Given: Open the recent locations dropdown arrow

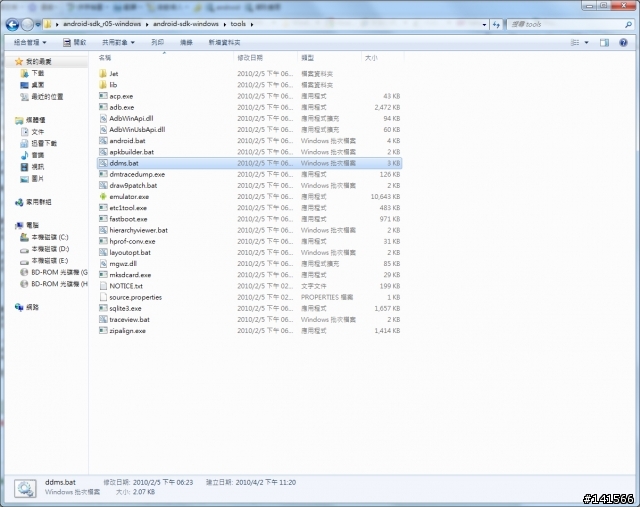Looking at the screenshot, I should tap(38, 25).
